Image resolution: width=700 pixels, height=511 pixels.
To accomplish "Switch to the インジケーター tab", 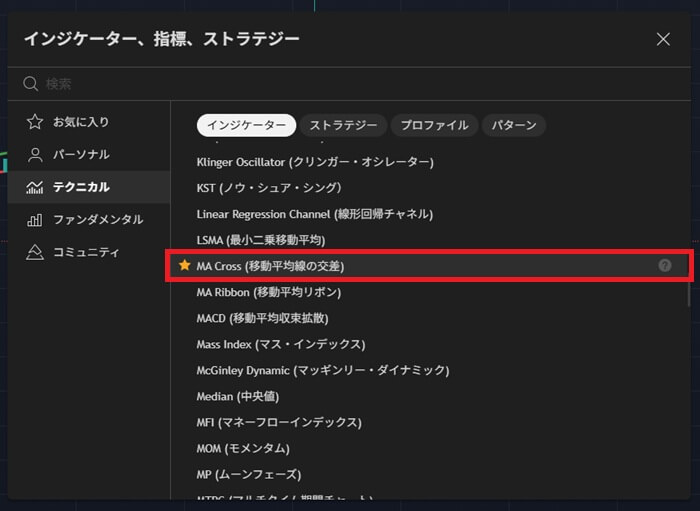I will (x=246, y=125).
